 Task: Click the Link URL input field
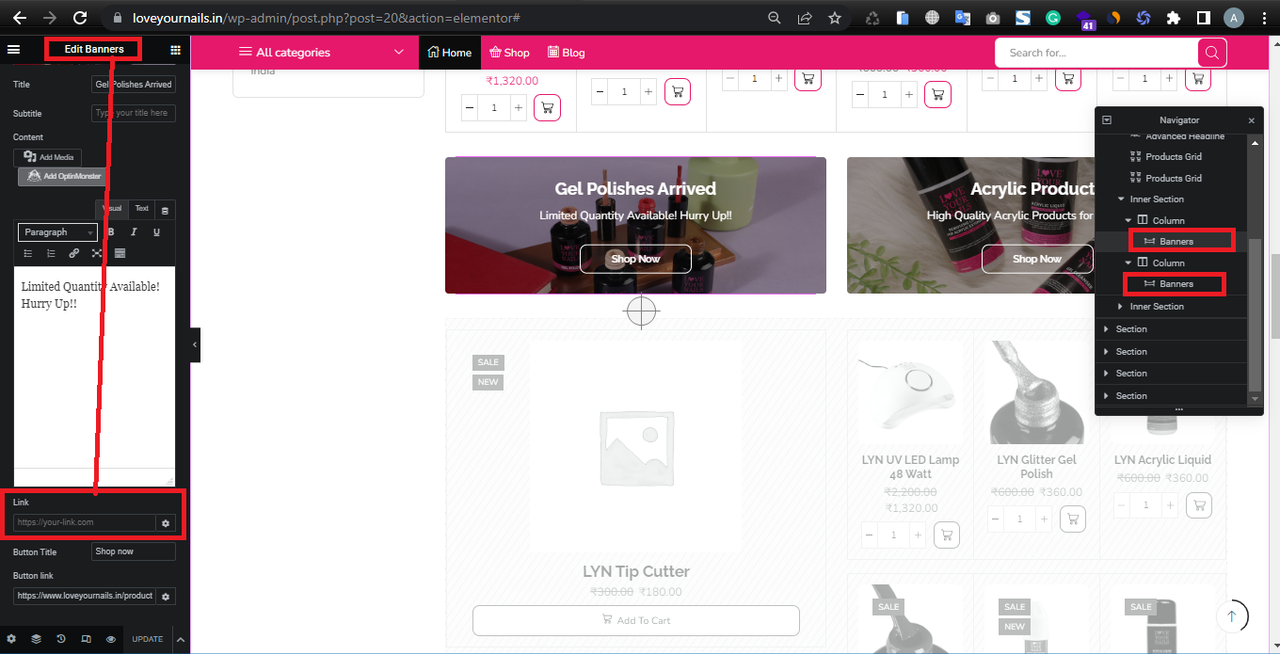85,522
